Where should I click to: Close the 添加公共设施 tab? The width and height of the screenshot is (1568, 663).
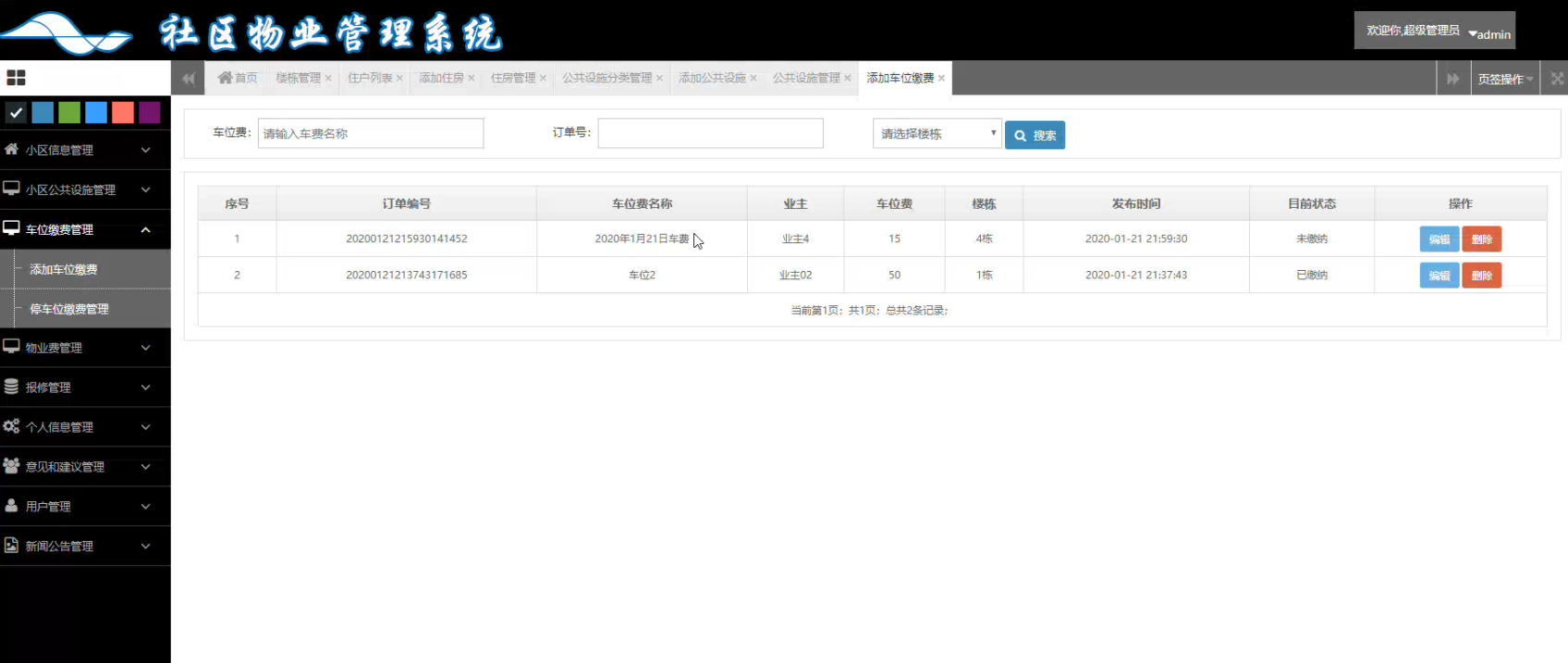coord(753,79)
